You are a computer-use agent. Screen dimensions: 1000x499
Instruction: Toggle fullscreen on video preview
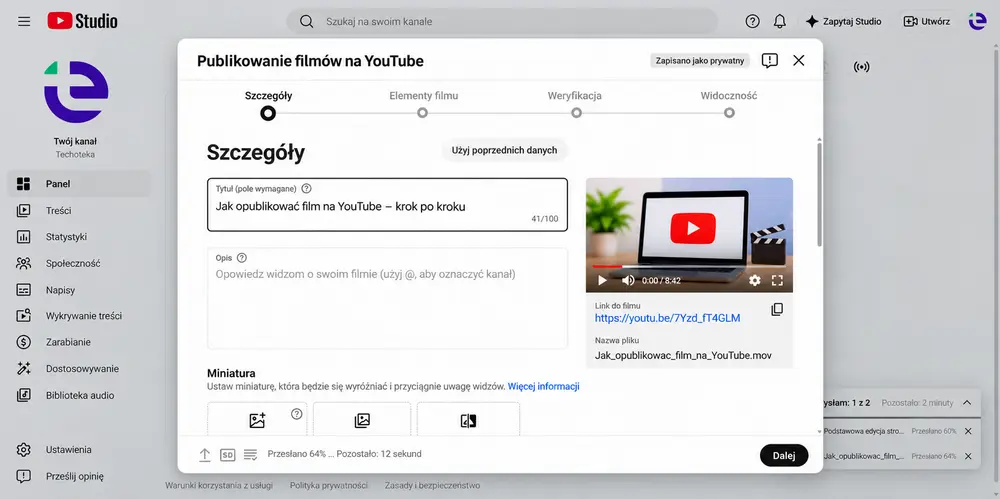point(777,280)
